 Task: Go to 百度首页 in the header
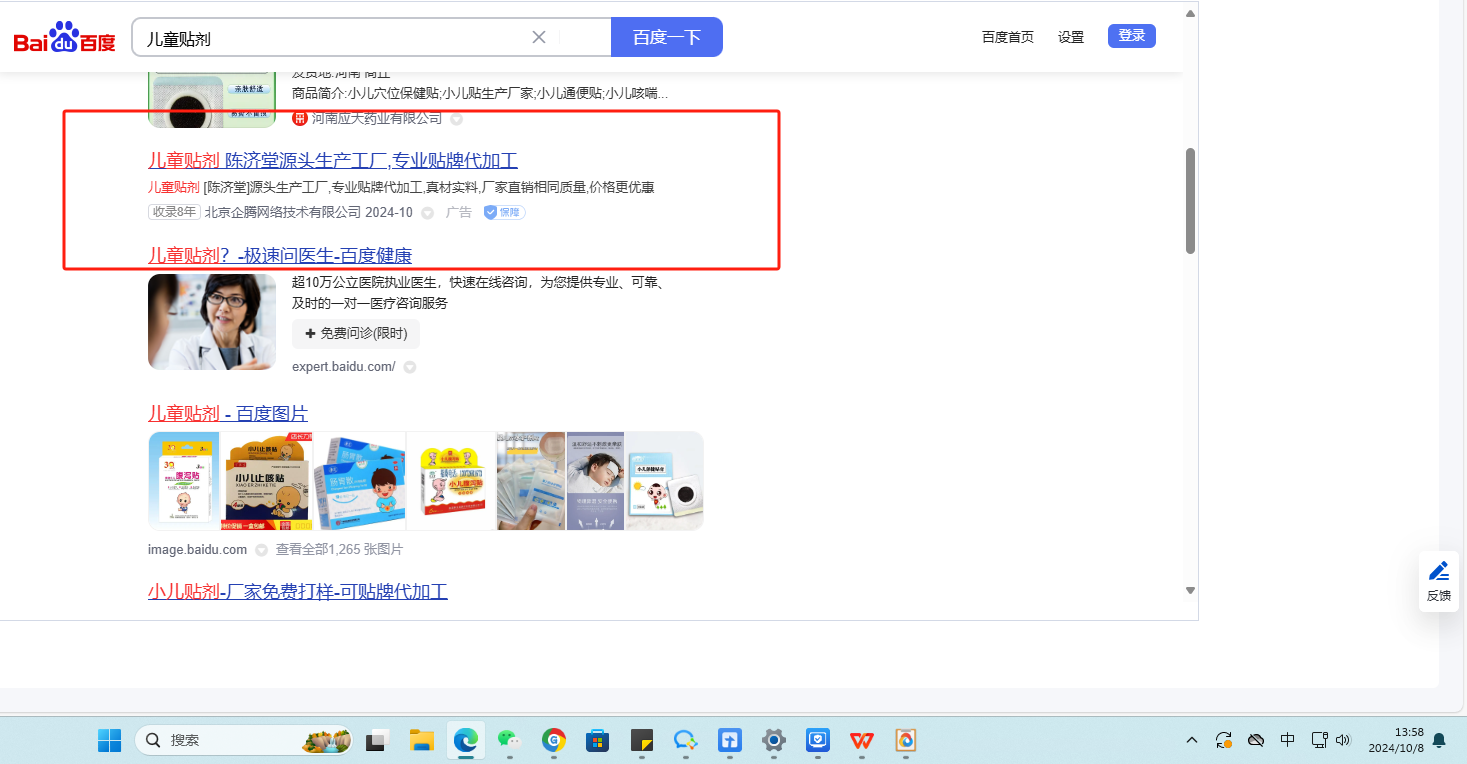pyautogui.click(x=1008, y=37)
